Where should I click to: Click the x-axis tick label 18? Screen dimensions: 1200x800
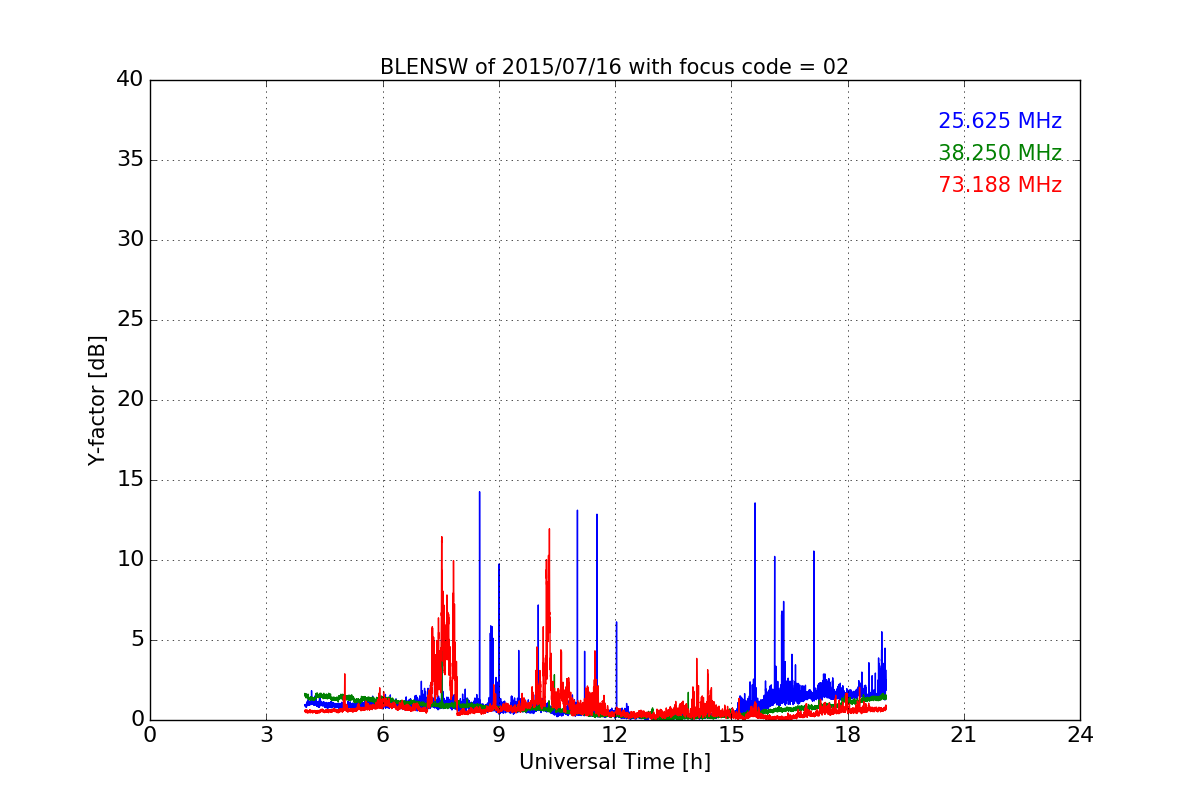point(848,734)
